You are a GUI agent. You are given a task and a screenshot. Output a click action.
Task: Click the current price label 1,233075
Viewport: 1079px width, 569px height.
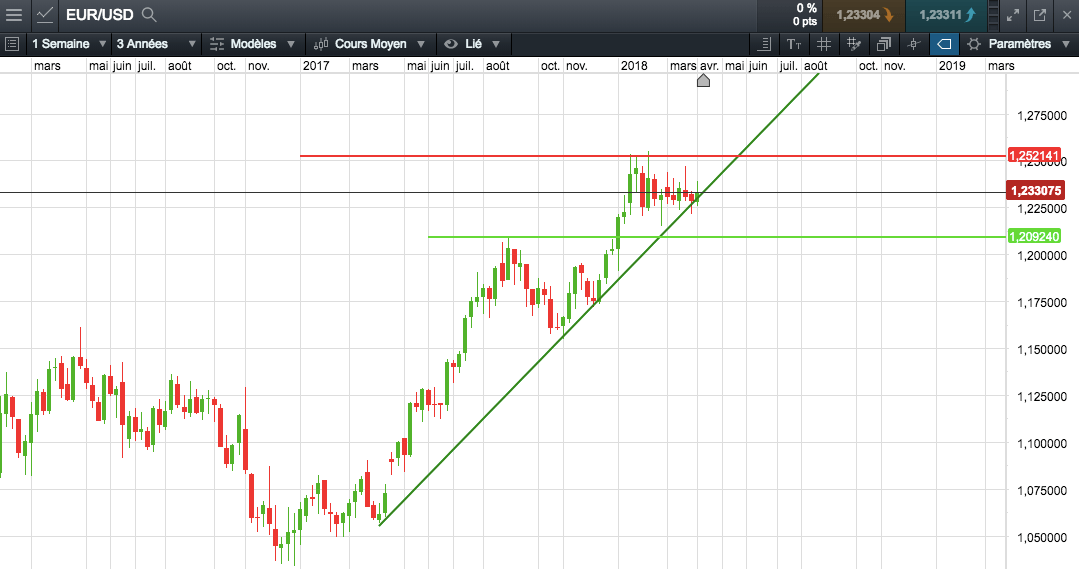tap(1036, 191)
